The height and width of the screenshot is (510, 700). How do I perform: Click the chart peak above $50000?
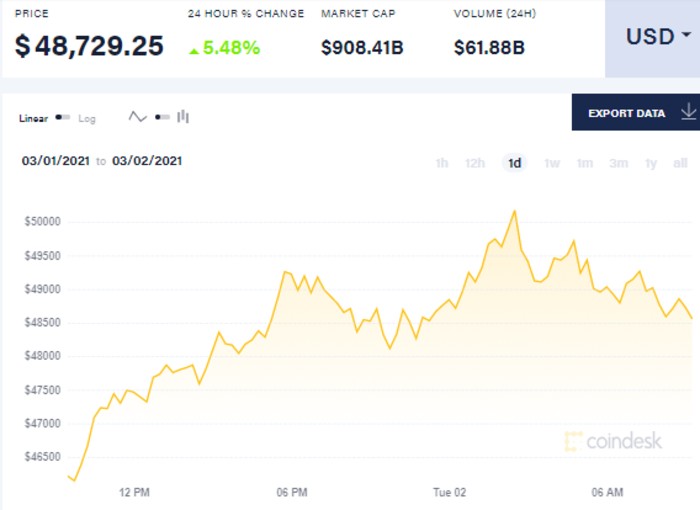coord(514,211)
